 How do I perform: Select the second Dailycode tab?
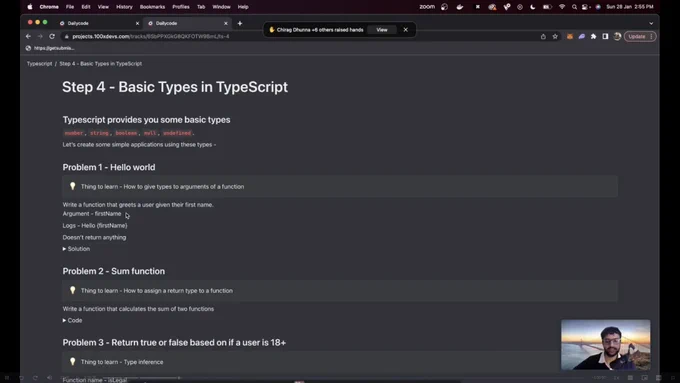pos(186,23)
